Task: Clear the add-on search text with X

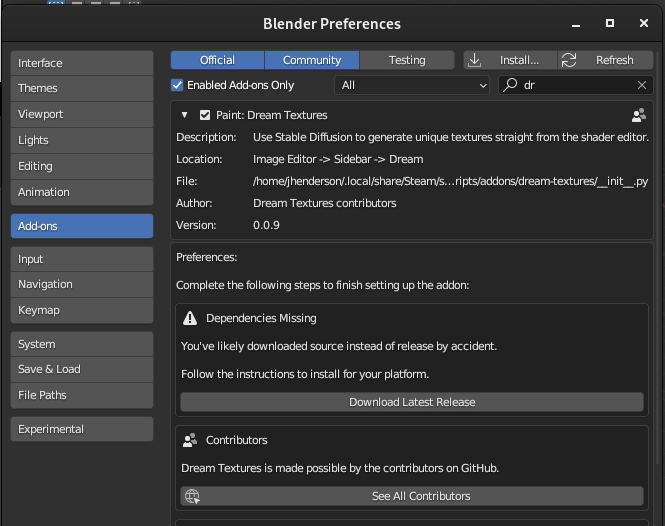Action: 642,85
